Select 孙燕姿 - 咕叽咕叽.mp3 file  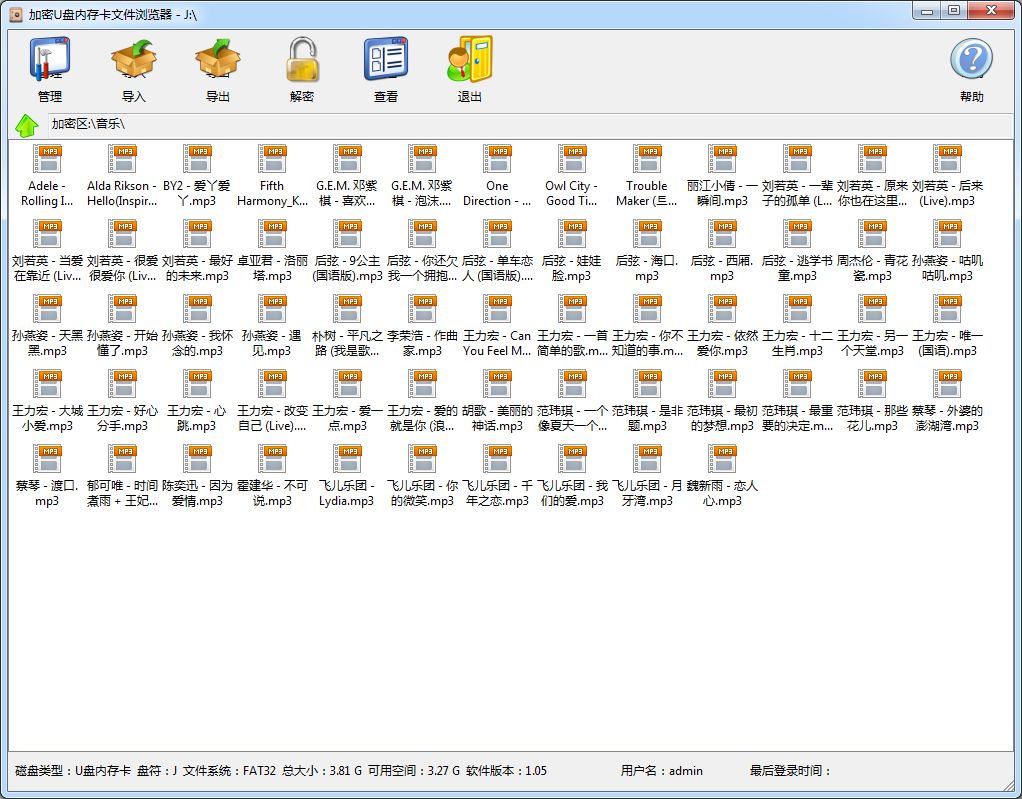947,251
